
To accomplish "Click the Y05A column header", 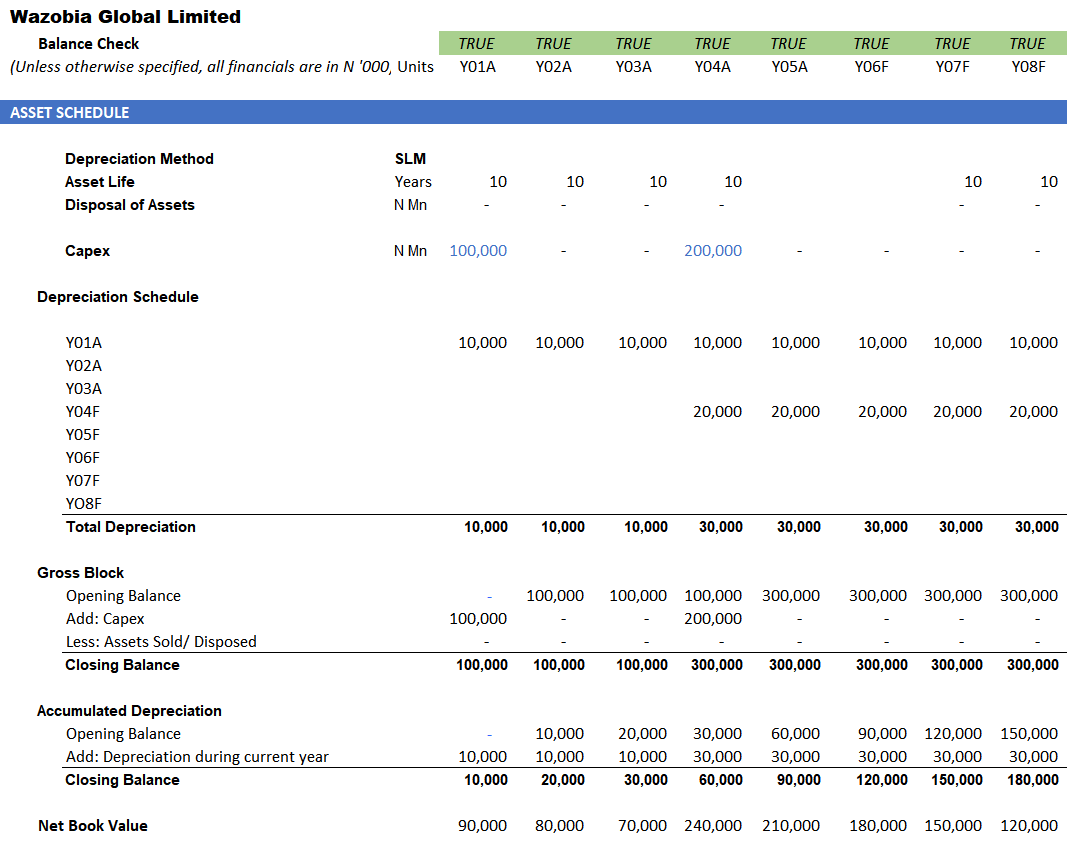I will (x=789, y=67).
